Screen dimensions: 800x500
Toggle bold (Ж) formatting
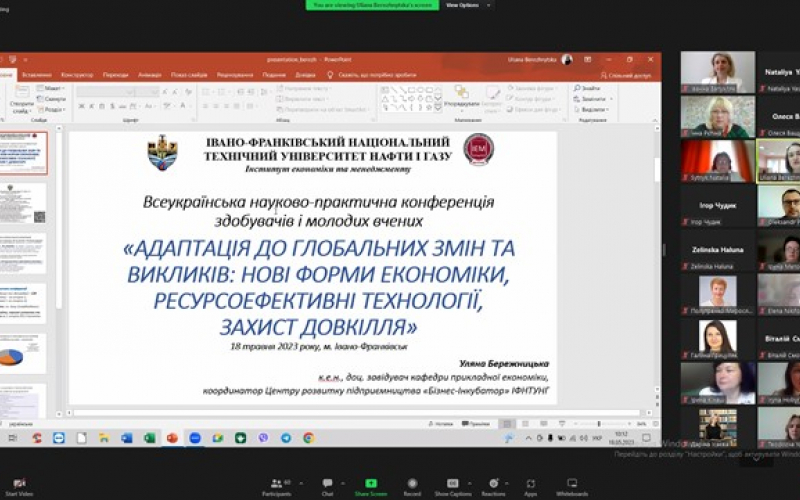coord(81,106)
